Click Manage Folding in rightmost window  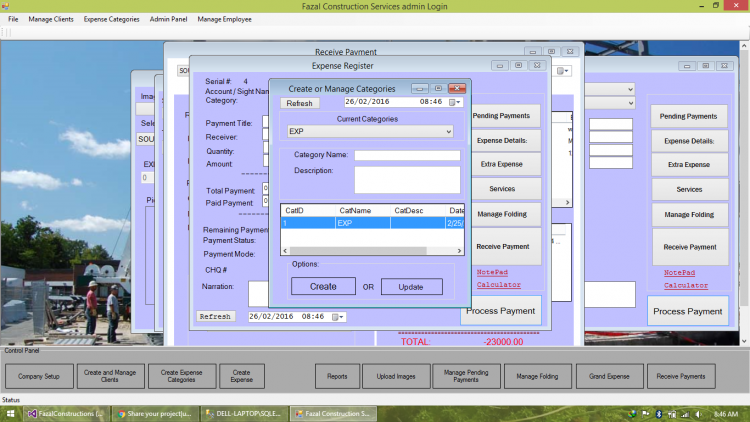tap(689, 215)
